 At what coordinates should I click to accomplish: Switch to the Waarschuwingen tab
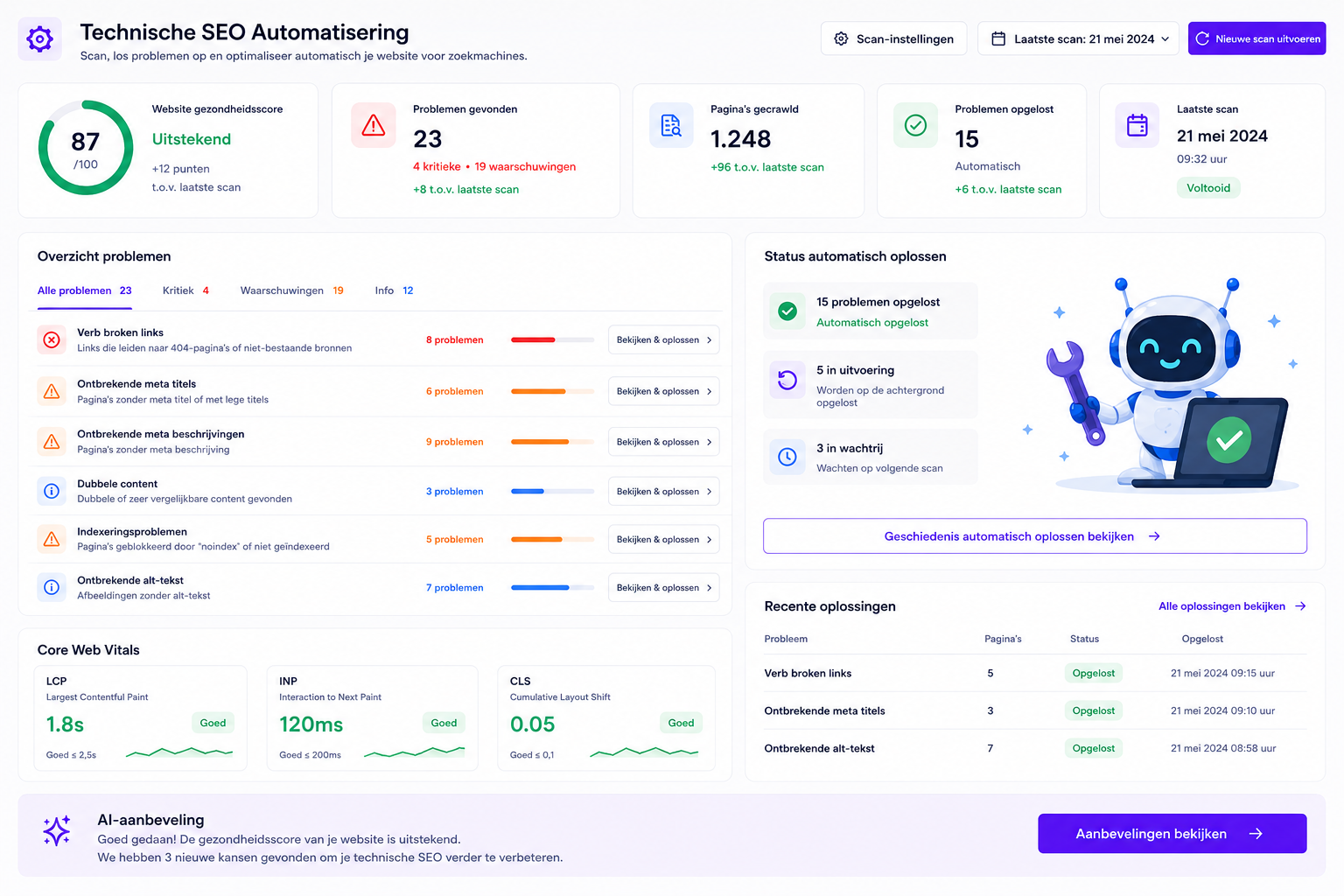291,290
